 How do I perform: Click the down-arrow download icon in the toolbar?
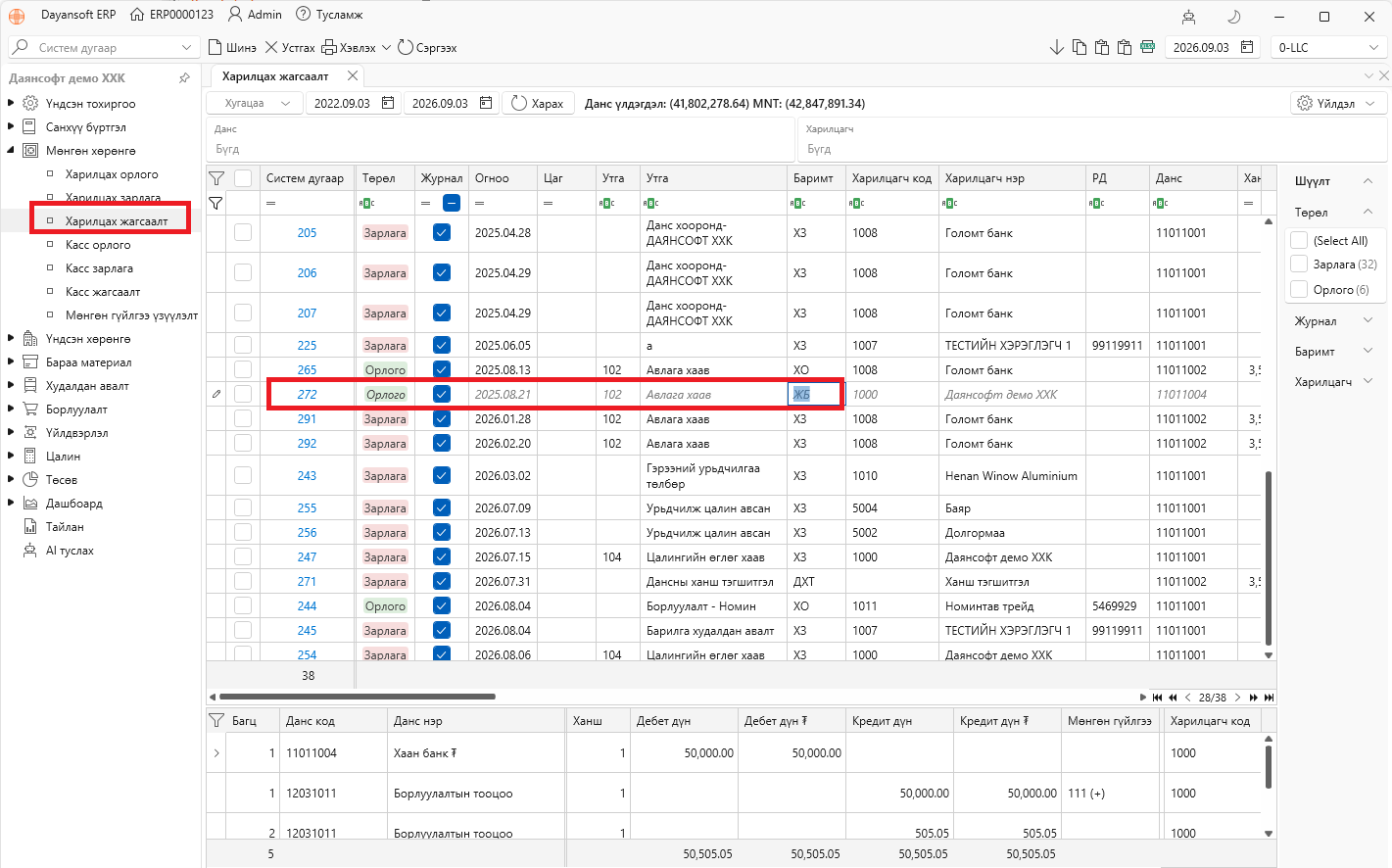pos(1056,47)
